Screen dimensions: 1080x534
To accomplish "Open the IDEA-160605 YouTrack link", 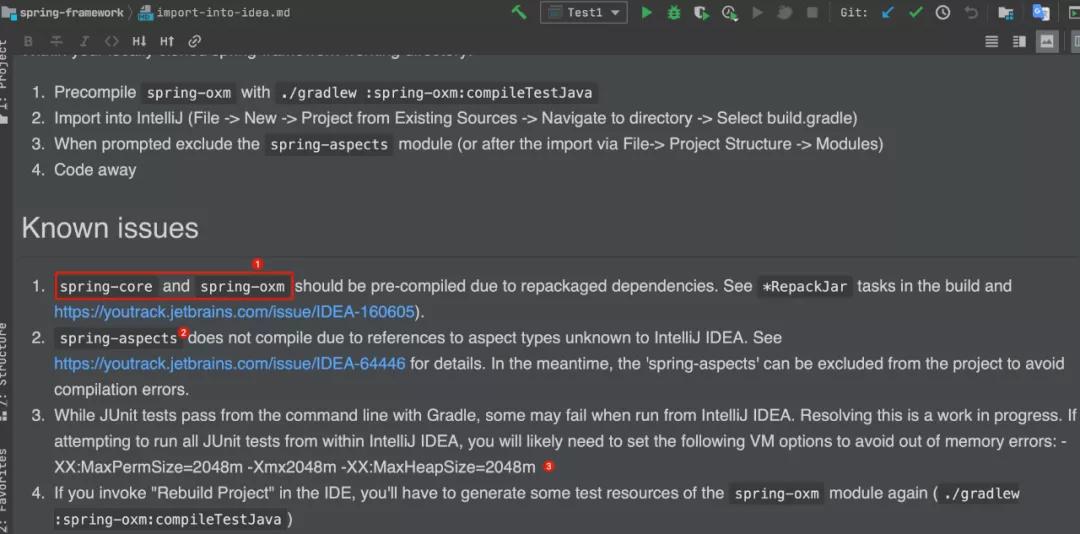I will click(235, 311).
